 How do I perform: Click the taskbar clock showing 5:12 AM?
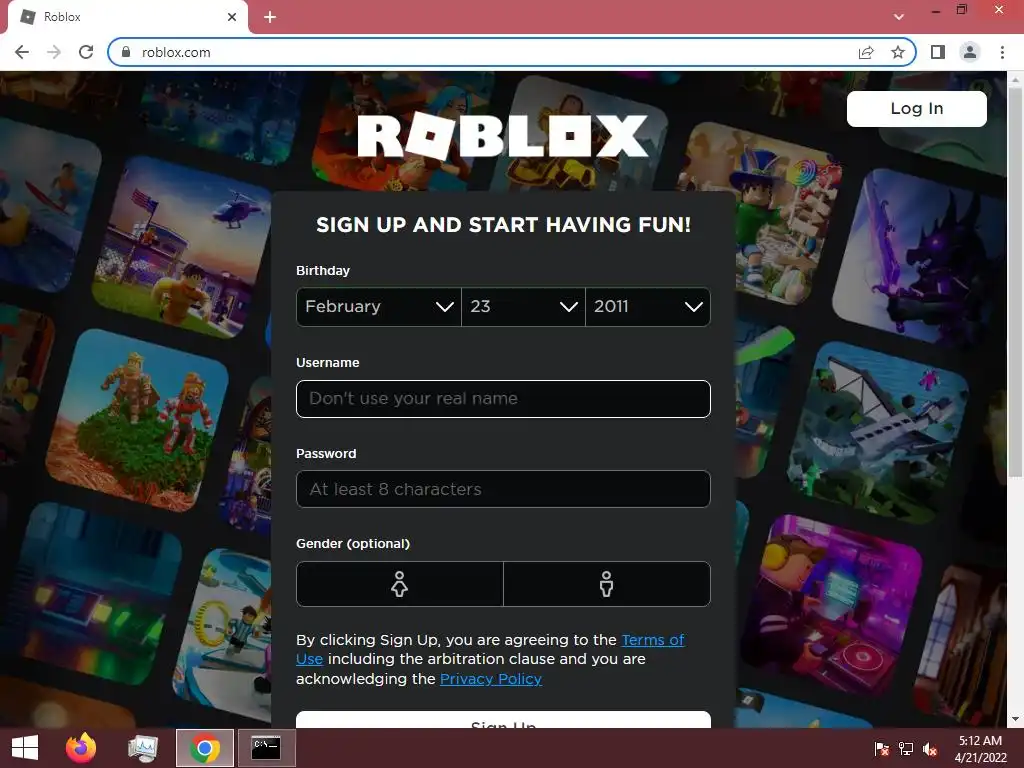tap(980, 749)
